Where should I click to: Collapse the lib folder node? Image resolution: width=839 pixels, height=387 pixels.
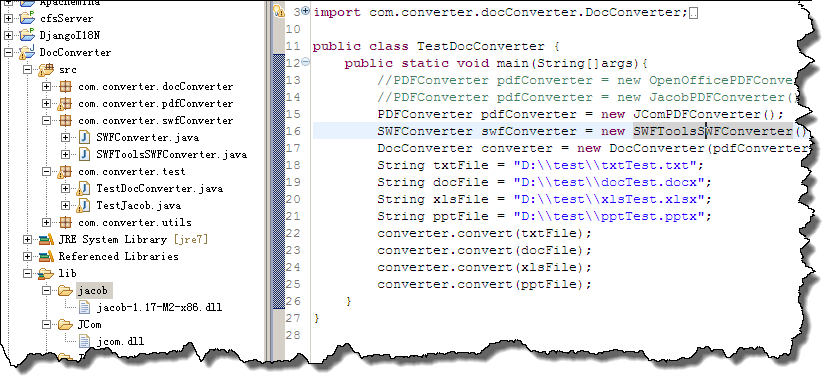pos(27,274)
